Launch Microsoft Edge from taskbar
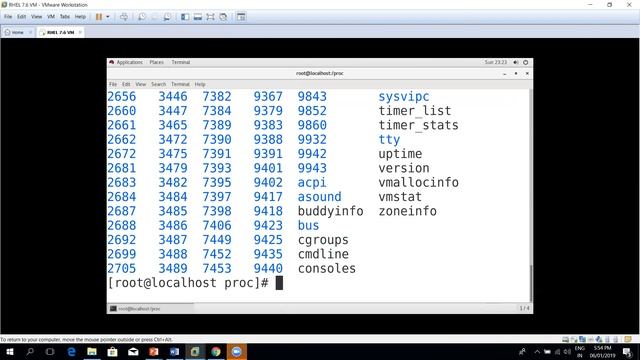The width and height of the screenshot is (640, 360). tap(71, 352)
